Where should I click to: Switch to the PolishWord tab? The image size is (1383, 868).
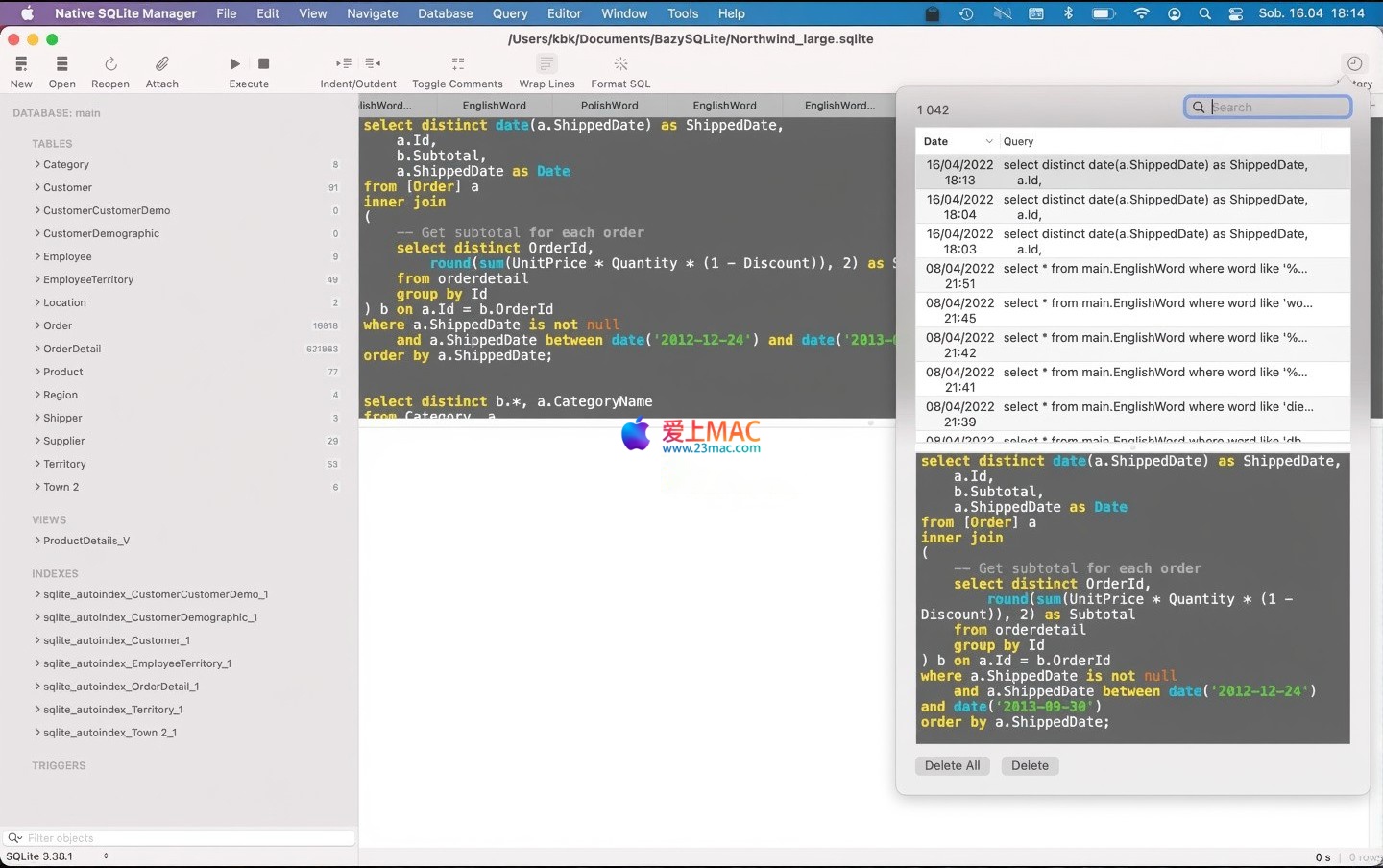609,106
